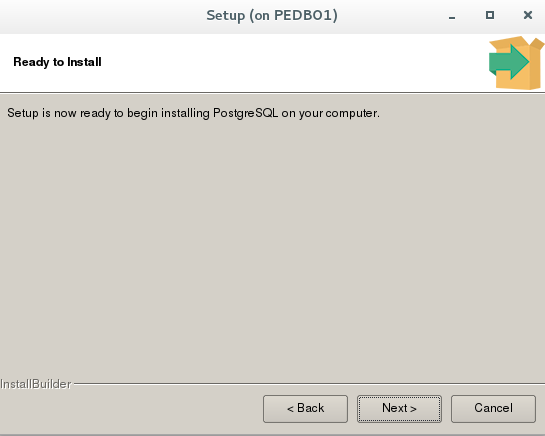545x436 pixels.
Task: Click the square maximize icon in title bar
Action: (490, 15)
